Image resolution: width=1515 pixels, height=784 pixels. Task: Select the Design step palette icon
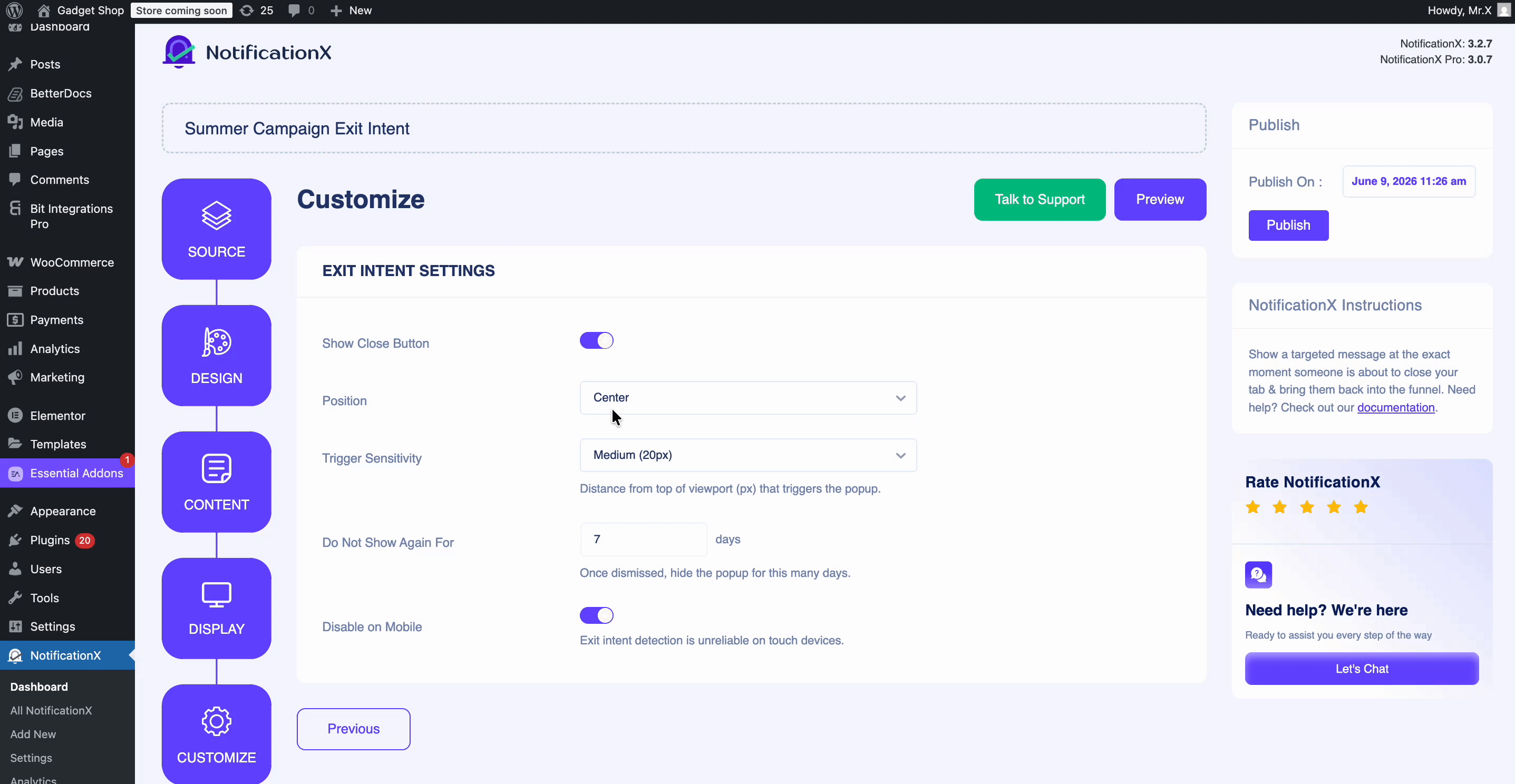[x=217, y=342]
